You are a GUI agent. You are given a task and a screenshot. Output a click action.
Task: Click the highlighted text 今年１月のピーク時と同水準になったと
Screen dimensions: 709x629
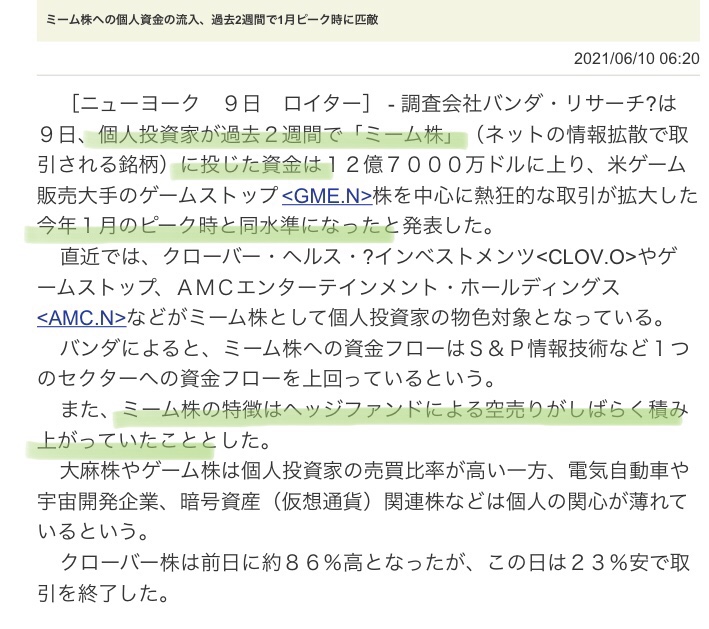[x=218, y=226]
